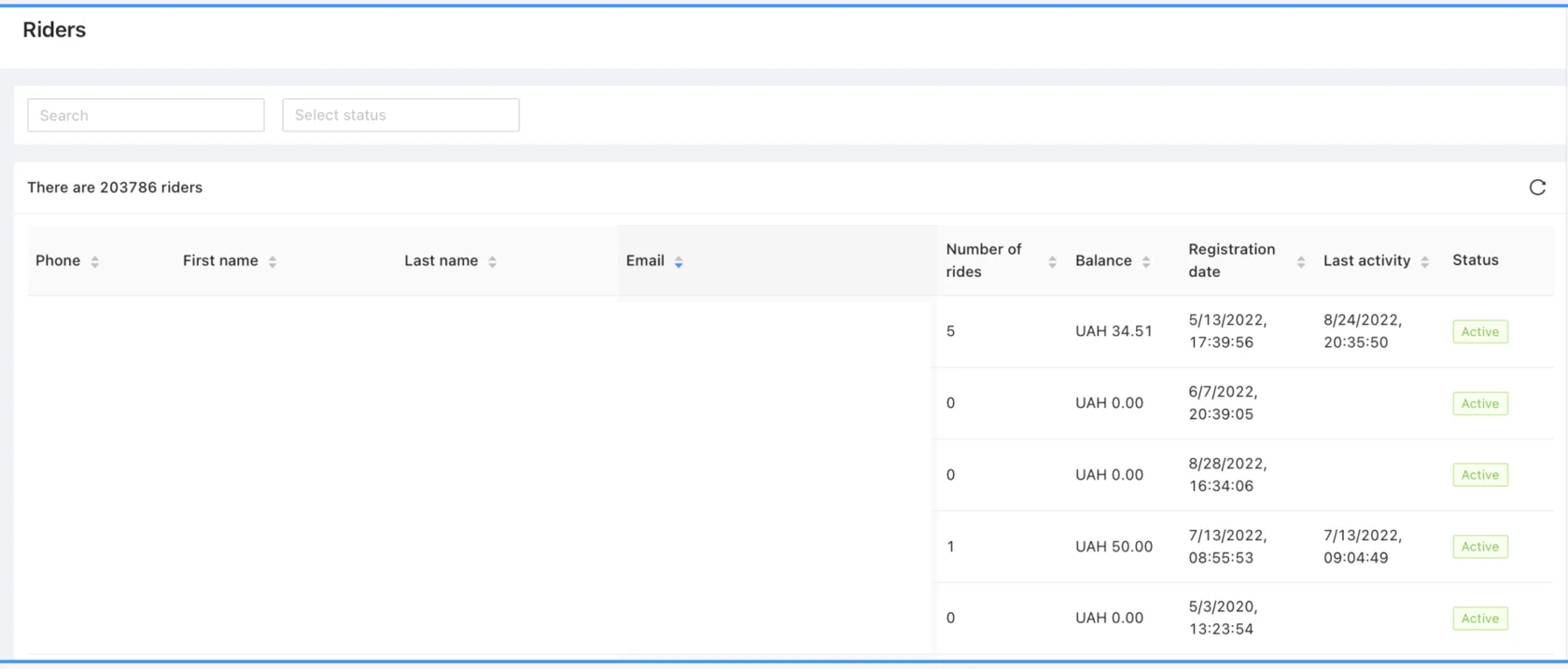Click Active badge in UAH 34.51 row
1568x669 pixels.
(x=1480, y=331)
